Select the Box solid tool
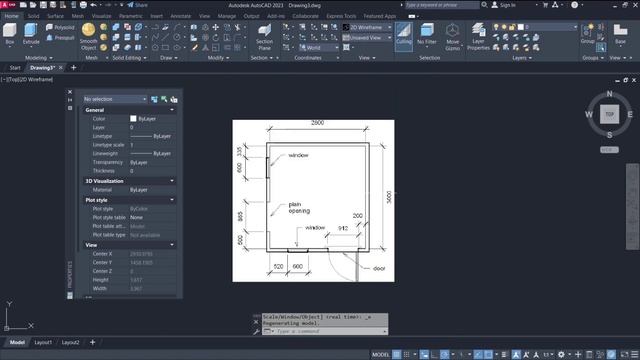 click(9, 33)
